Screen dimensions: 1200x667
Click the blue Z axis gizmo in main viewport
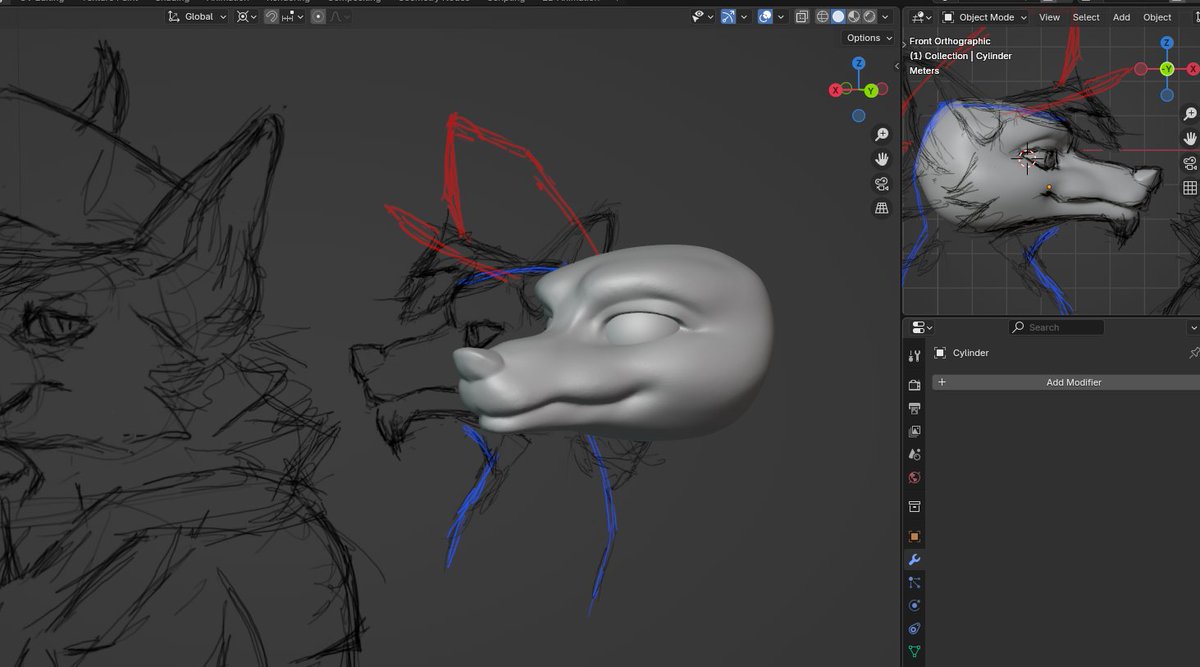tap(859, 64)
